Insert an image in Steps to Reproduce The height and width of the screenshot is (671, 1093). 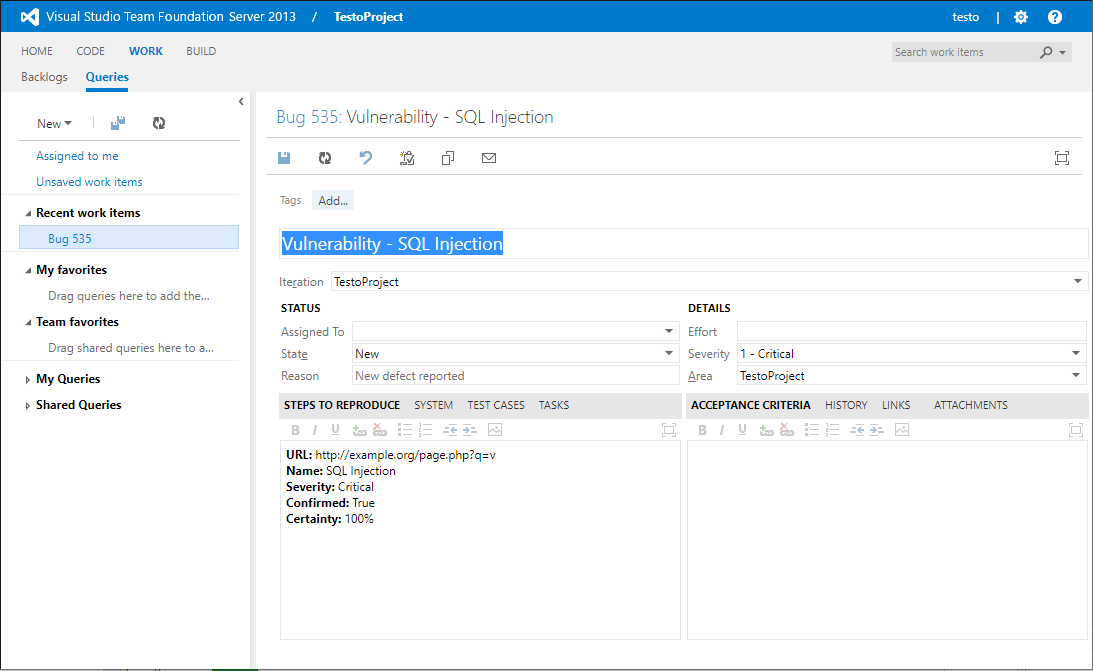(495, 429)
